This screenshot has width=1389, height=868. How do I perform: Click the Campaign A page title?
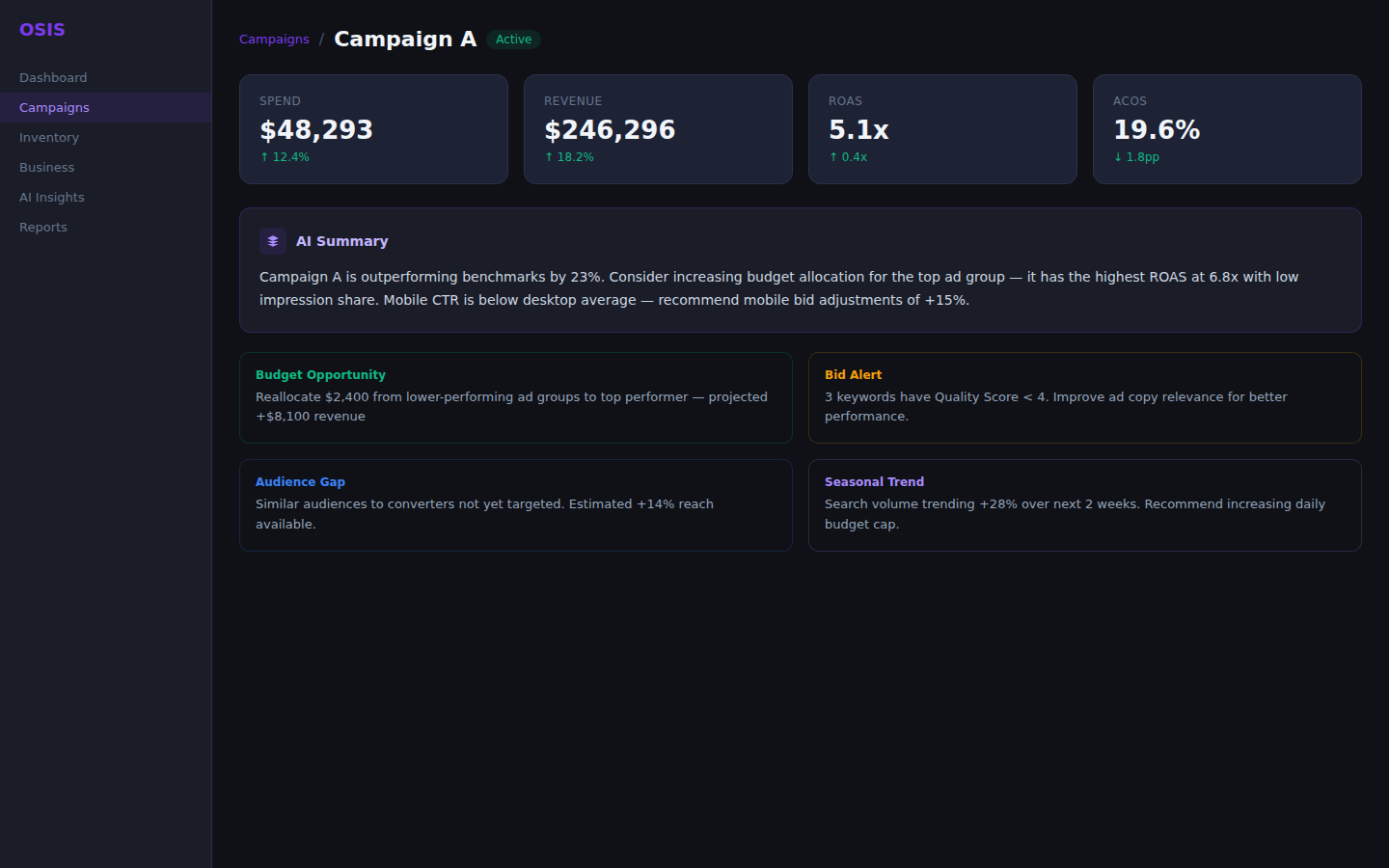click(405, 40)
